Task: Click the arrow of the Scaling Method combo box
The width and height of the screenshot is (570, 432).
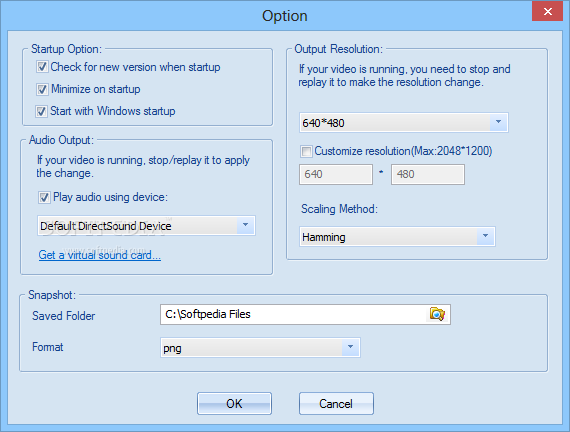Action: click(x=485, y=236)
